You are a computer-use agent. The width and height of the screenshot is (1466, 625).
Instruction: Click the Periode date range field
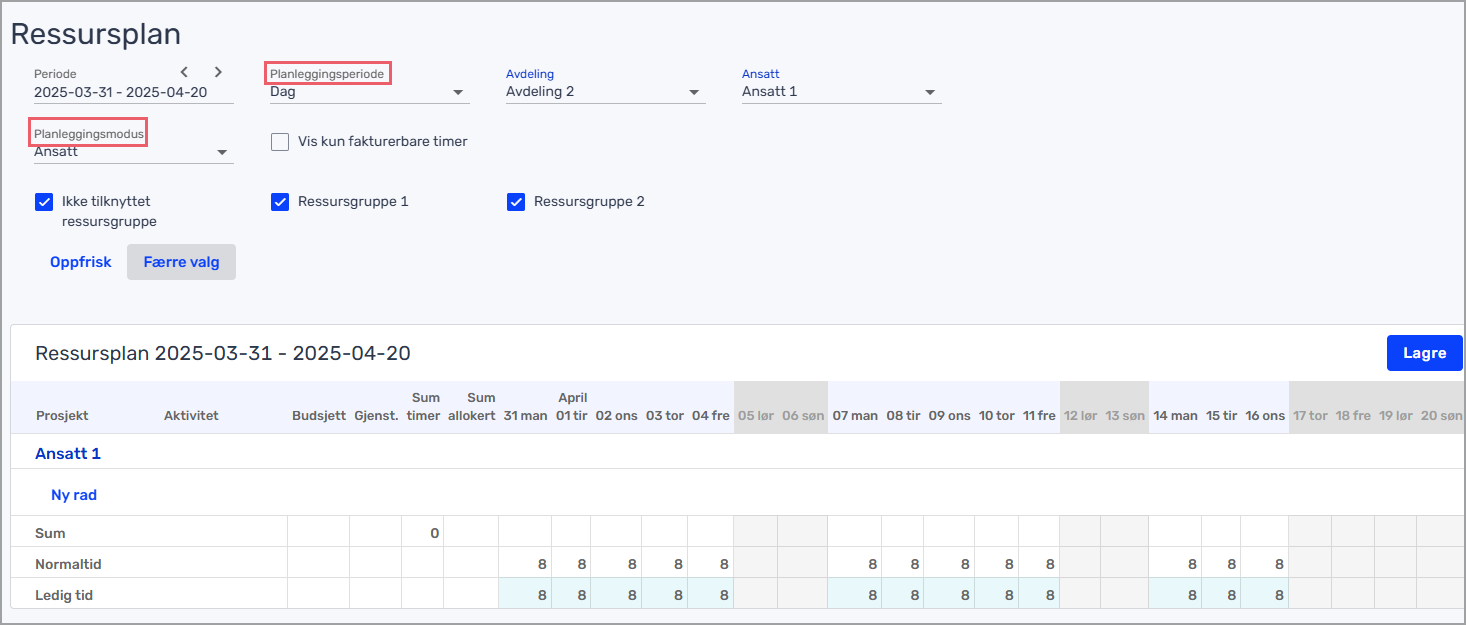pos(133,92)
